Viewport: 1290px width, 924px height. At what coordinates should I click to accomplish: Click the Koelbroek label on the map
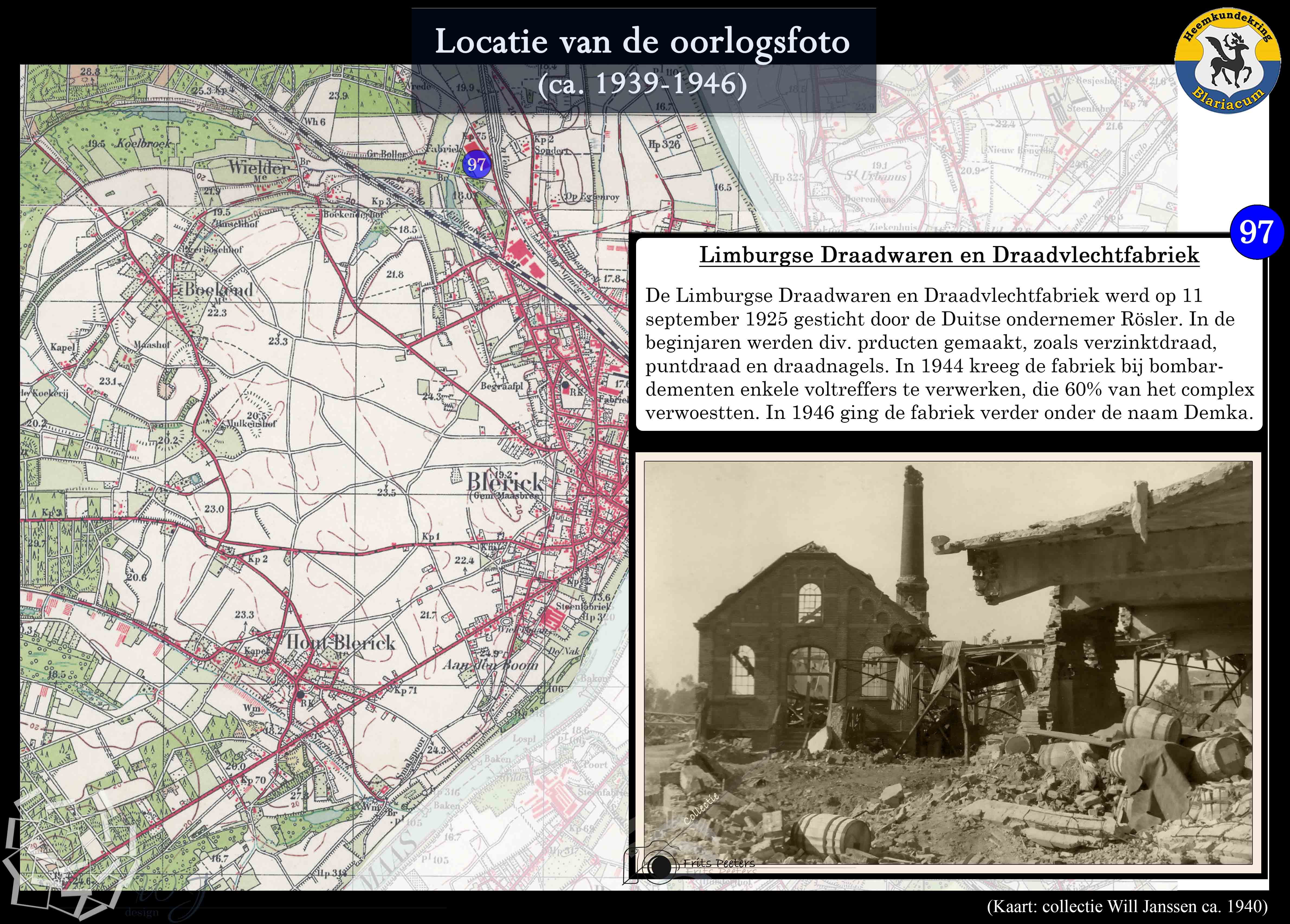[144, 144]
